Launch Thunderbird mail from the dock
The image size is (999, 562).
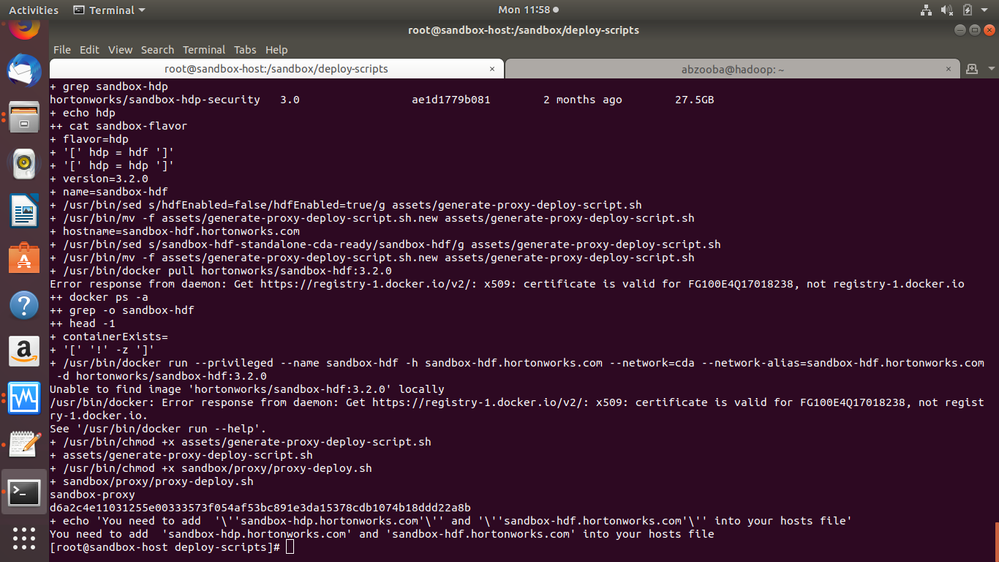click(x=24, y=70)
